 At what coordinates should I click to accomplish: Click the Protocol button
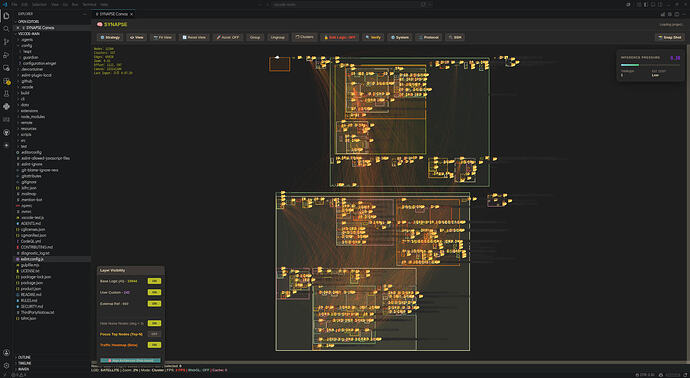click(x=429, y=37)
